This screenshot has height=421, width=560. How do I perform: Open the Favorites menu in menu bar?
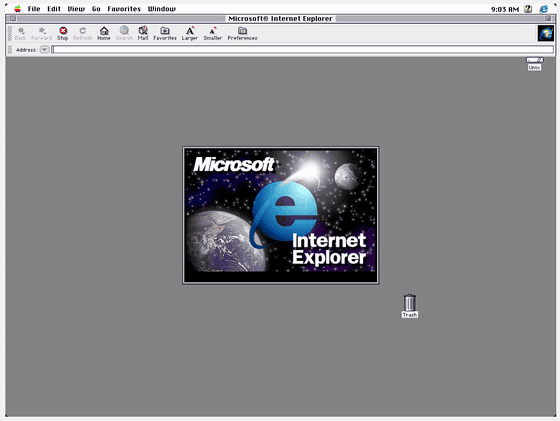(124, 9)
